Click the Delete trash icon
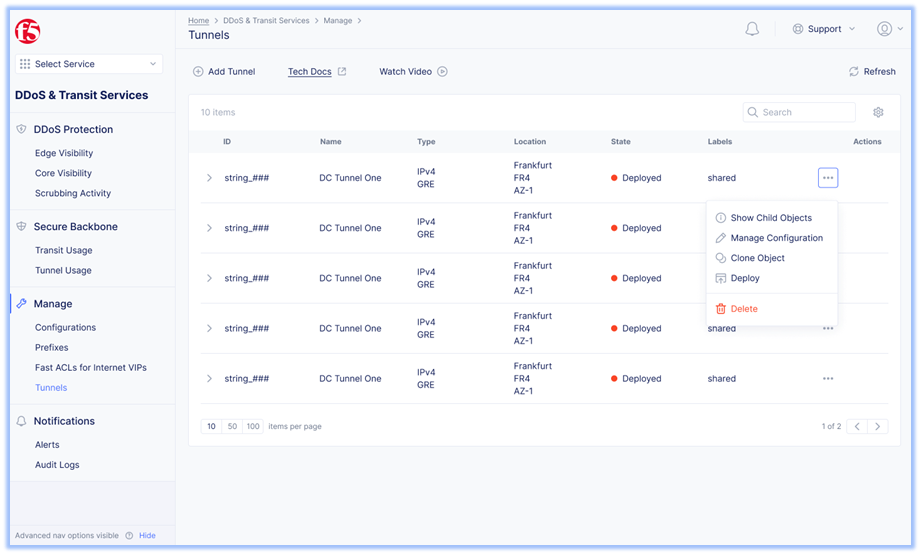Viewport: 921px width, 555px height. tap(721, 309)
